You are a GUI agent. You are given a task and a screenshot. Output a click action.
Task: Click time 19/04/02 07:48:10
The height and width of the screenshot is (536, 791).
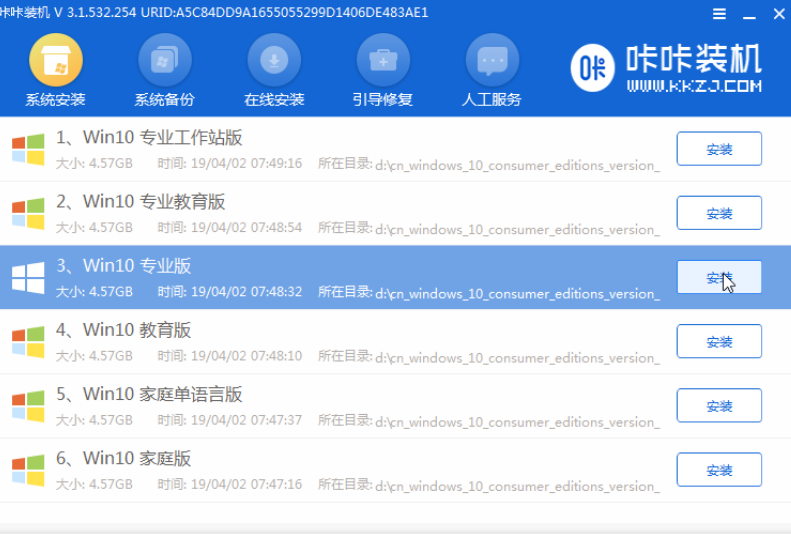click(230, 356)
